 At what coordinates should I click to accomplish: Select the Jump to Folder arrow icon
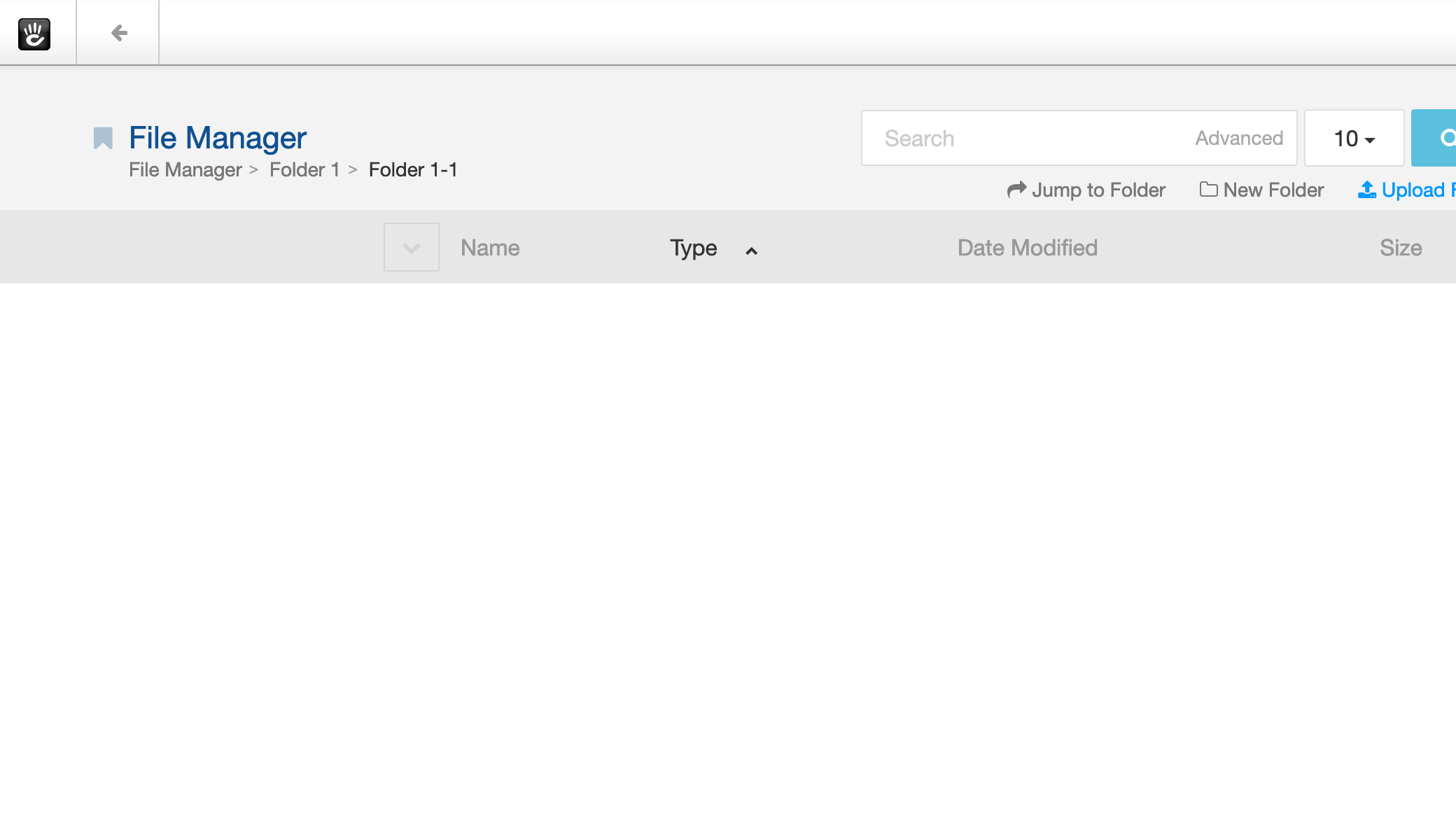1017,190
